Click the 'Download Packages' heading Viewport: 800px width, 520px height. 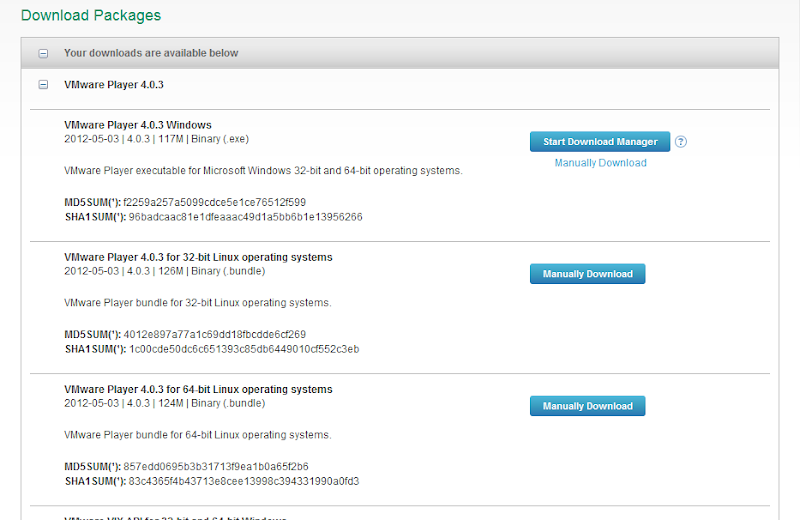coord(91,15)
